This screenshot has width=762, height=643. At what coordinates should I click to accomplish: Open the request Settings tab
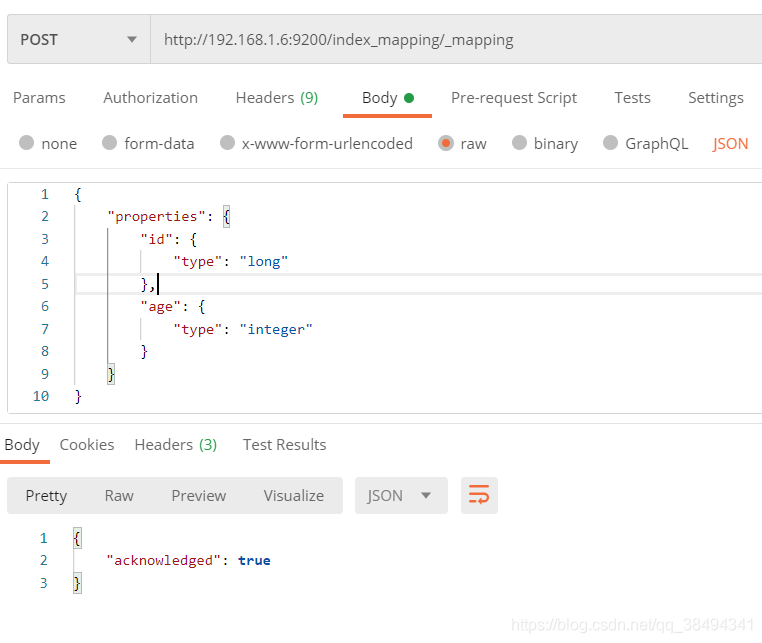[x=715, y=97]
